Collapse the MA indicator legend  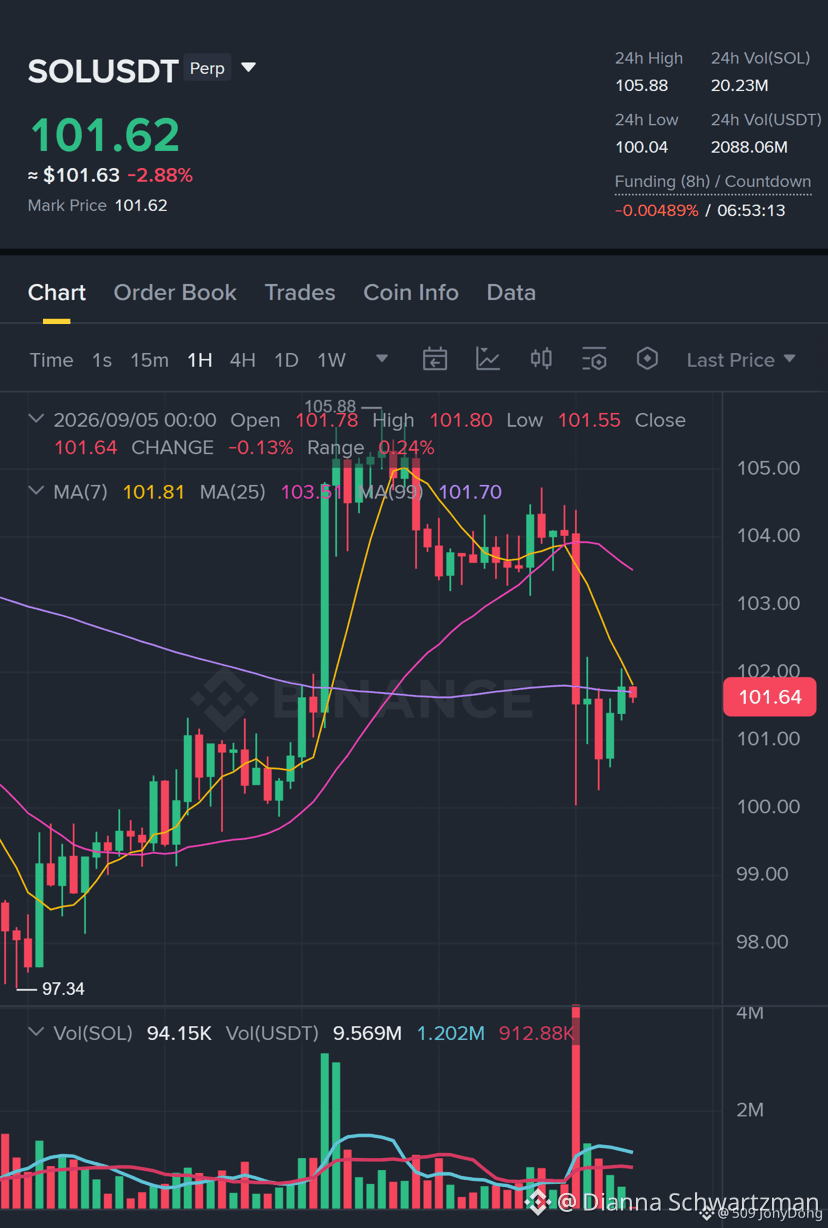pyautogui.click(x=37, y=491)
